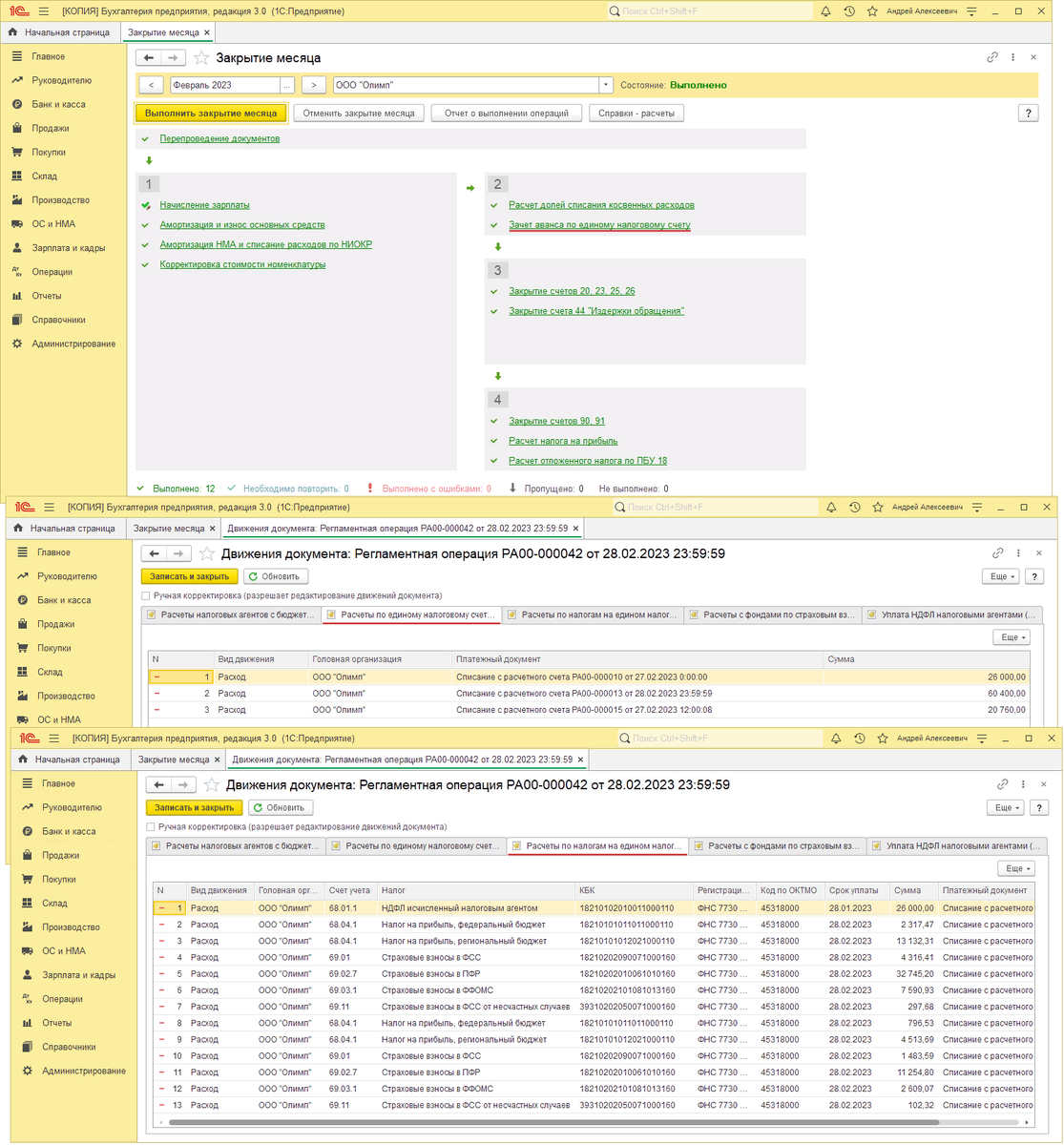1064x1145 pixels.
Task: Select Уплата НДФЛ налоговыми агентами tab, middle window
Action: (x=951, y=614)
